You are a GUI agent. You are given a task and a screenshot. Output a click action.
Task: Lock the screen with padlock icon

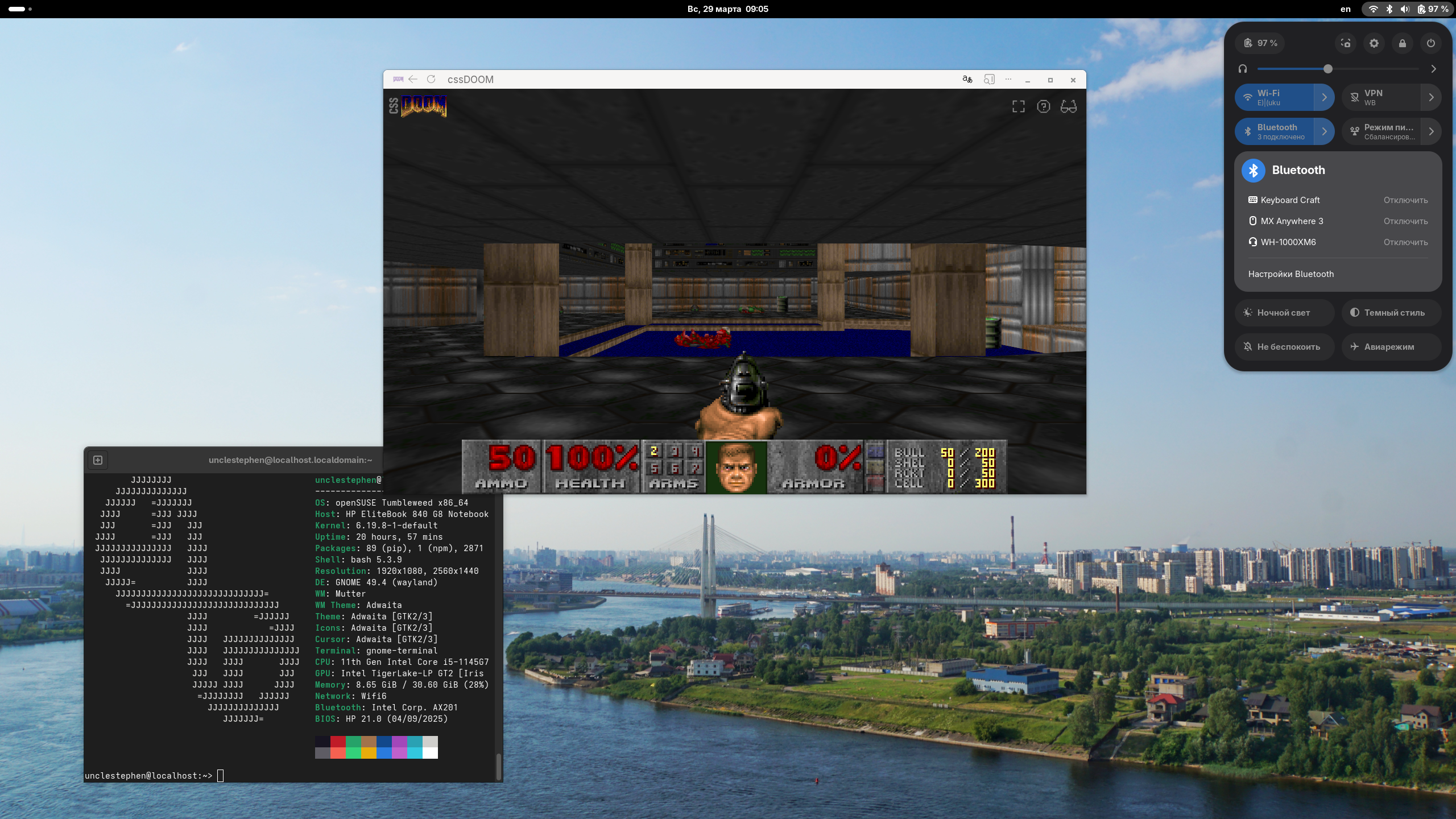(x=1403, y=43)
